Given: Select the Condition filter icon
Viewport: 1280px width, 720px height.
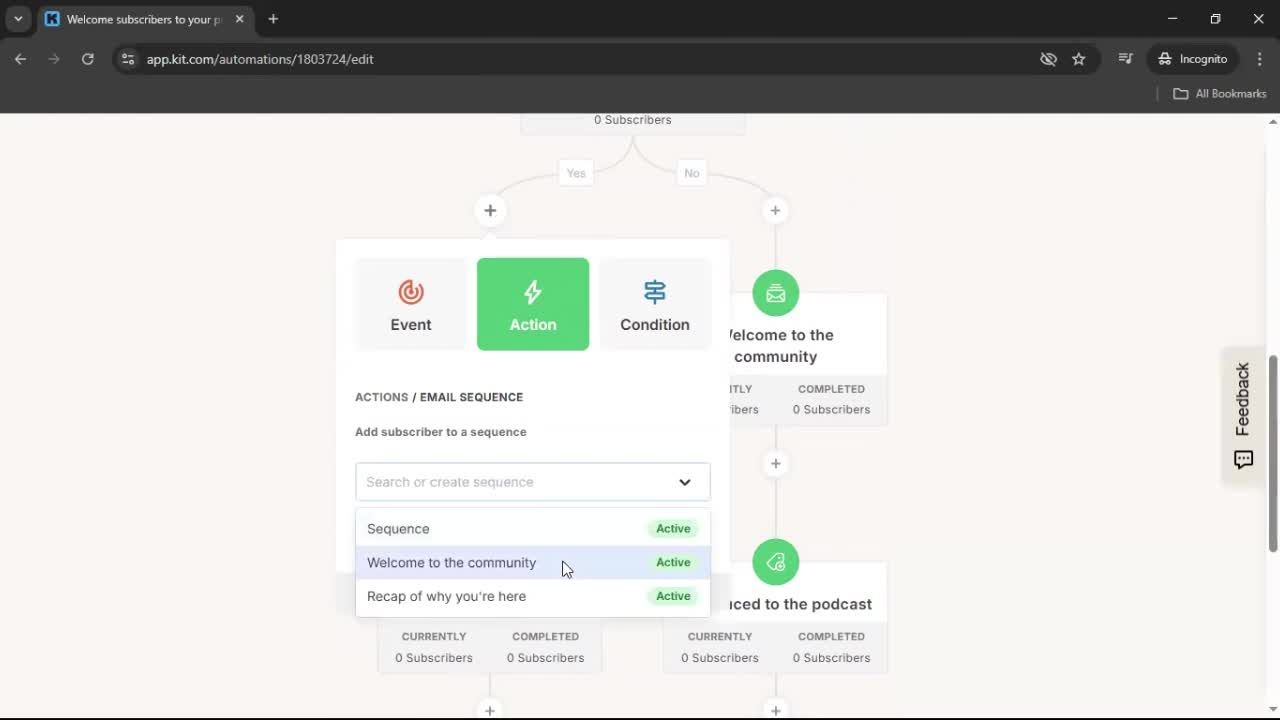Looking at the screenshot, I should (654, 292).
